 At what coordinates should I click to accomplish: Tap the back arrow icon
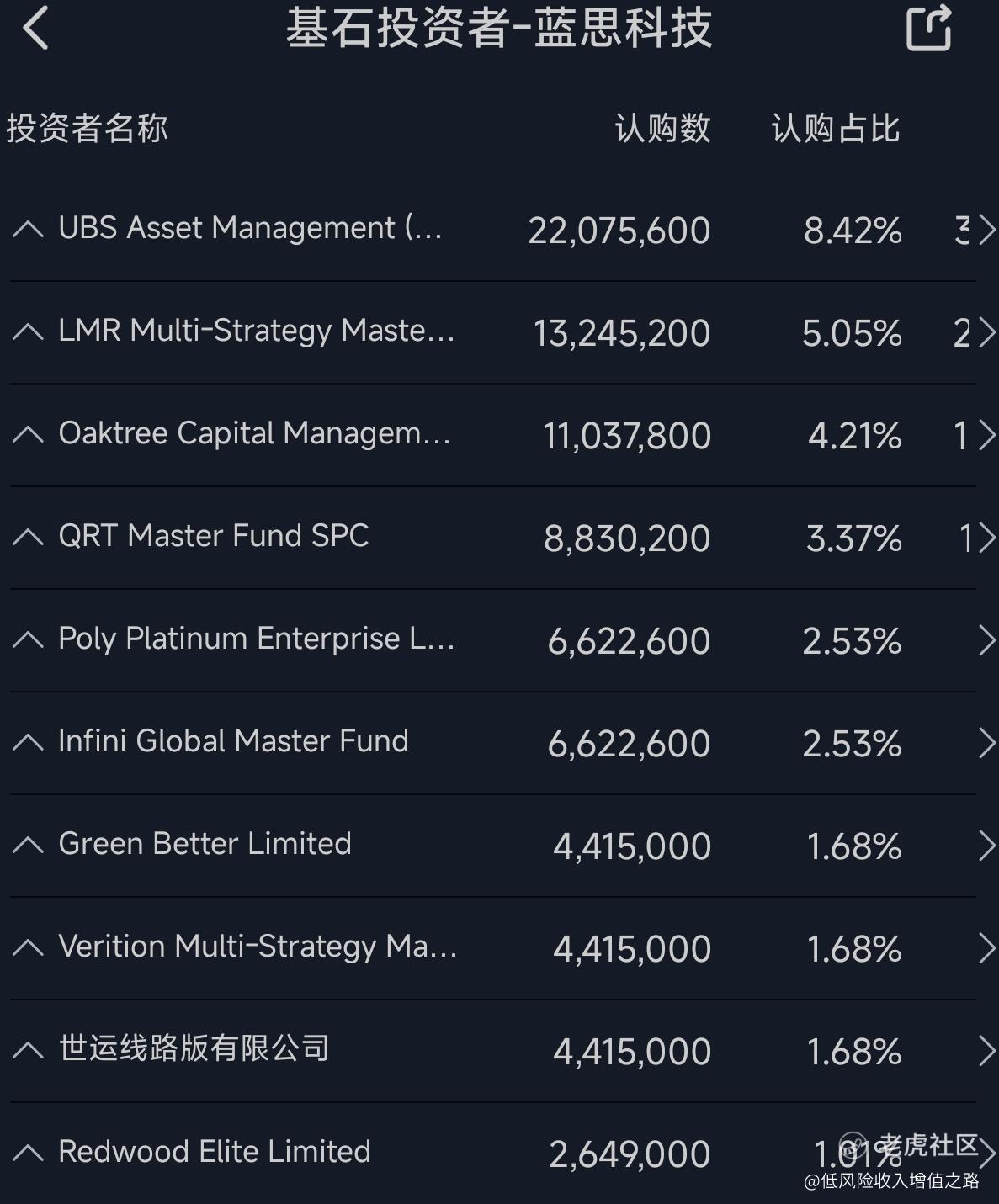click(35, 28)
